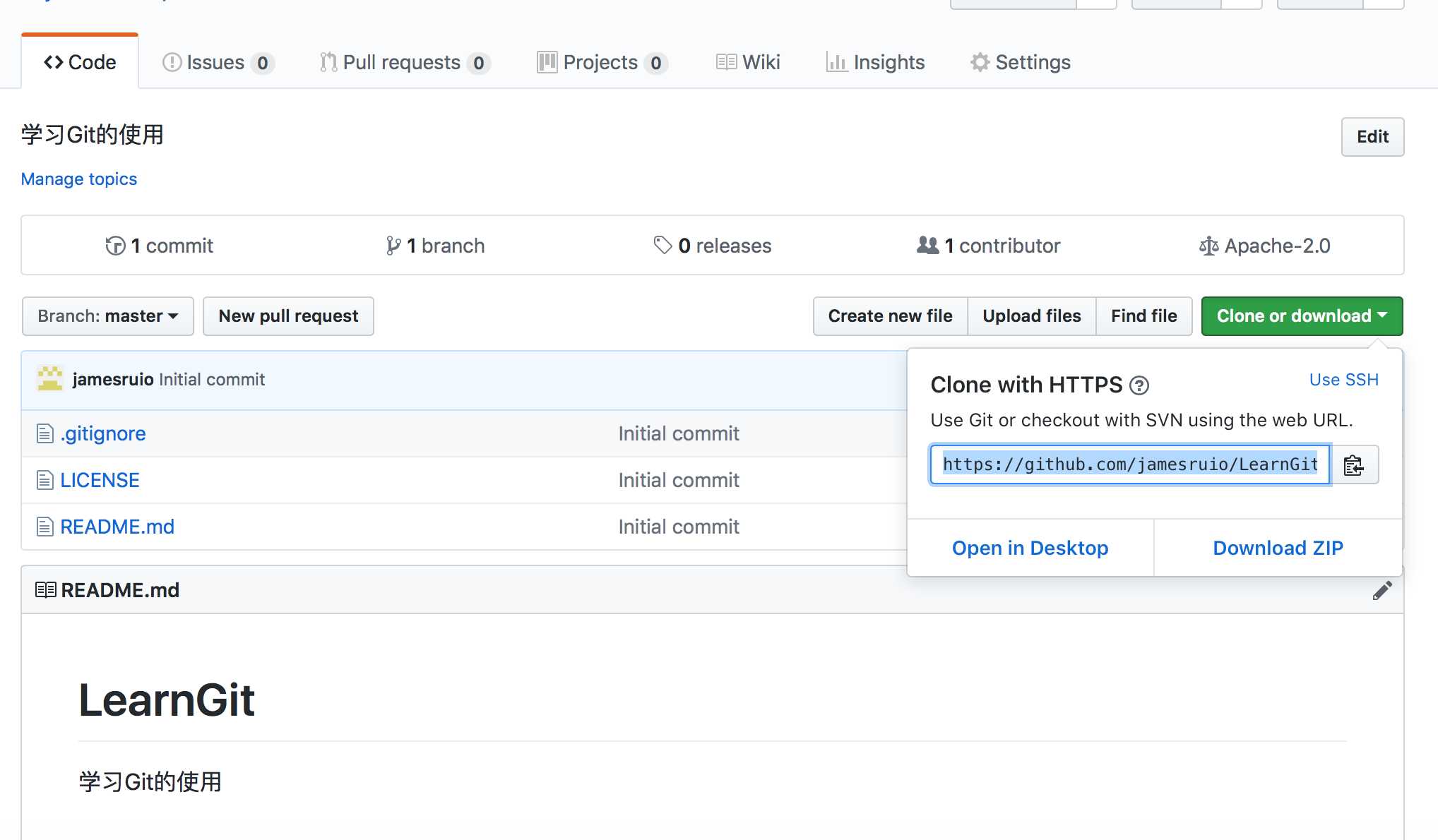
Task: Click the Pull requests count badge 0
Action: 479,64
